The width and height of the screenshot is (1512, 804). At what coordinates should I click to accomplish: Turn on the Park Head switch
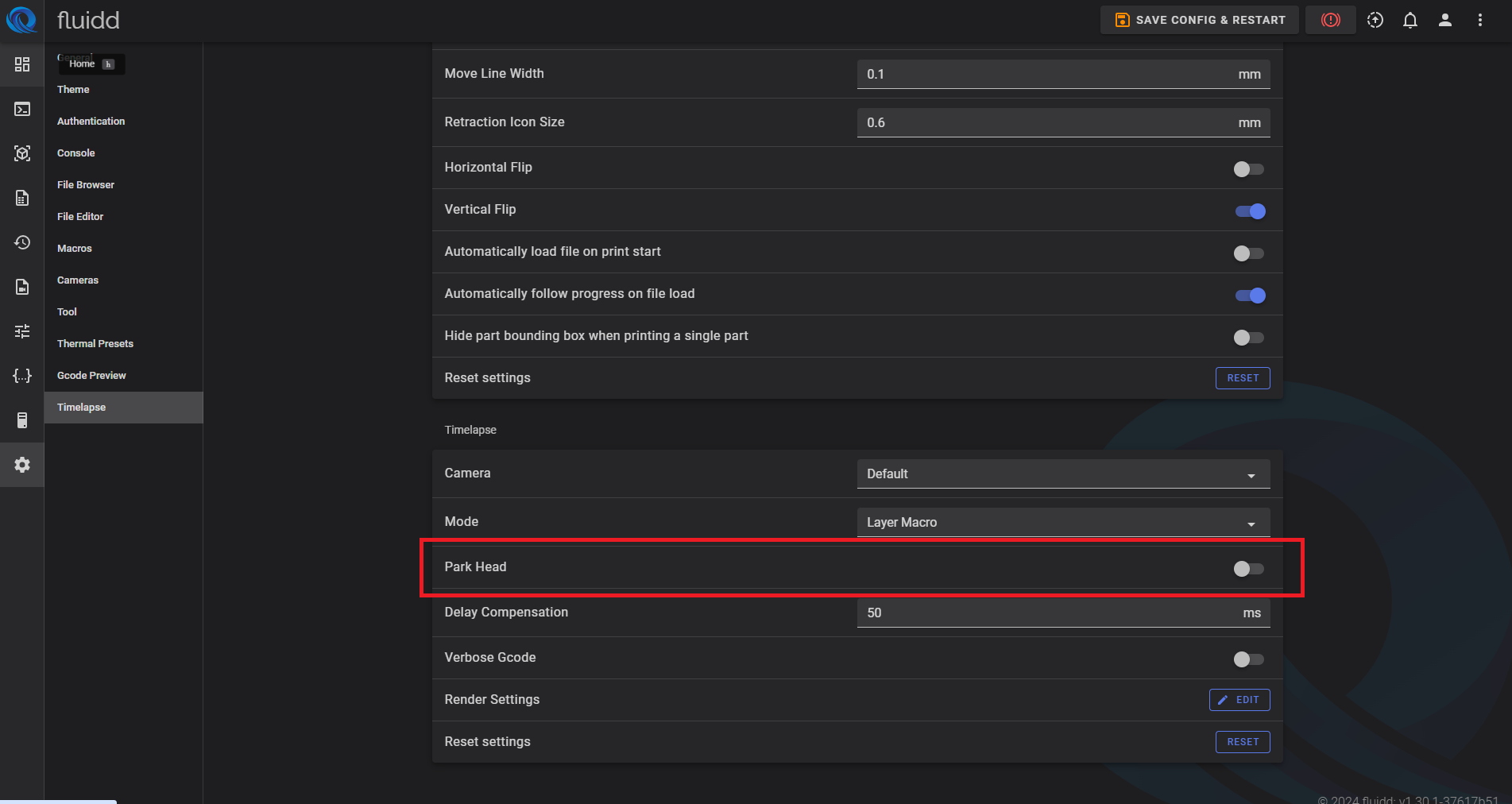tap(1248, 569)
